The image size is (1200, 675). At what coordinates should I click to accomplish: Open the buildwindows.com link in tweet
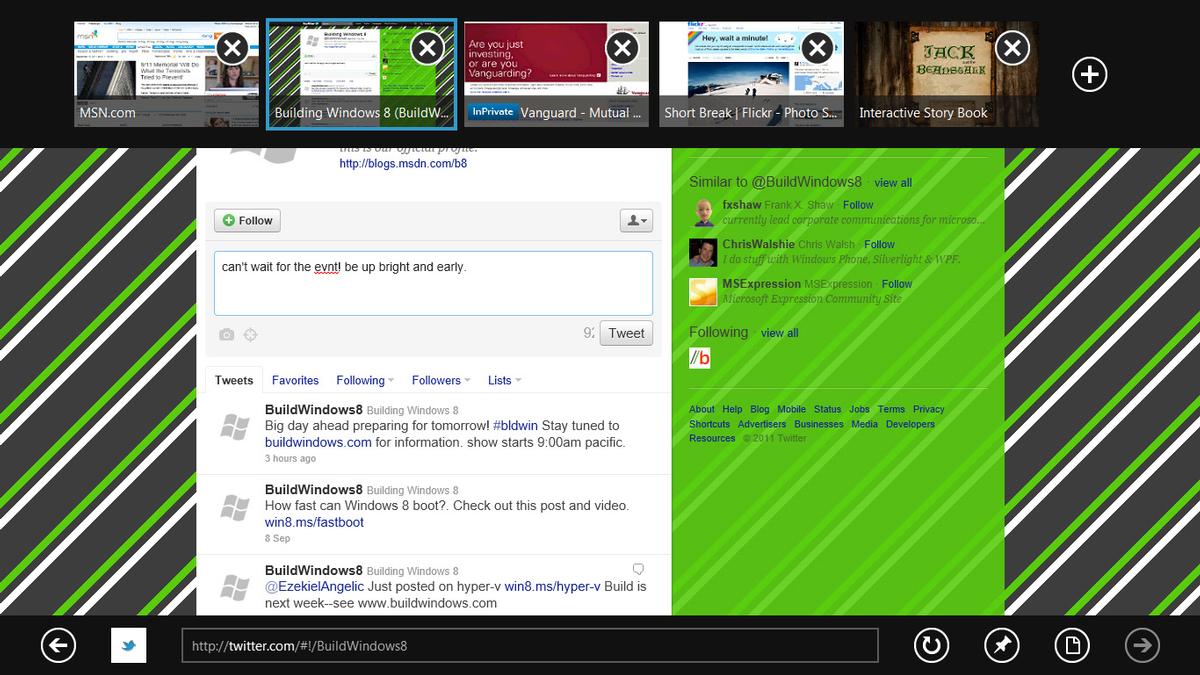coord(318,442)
